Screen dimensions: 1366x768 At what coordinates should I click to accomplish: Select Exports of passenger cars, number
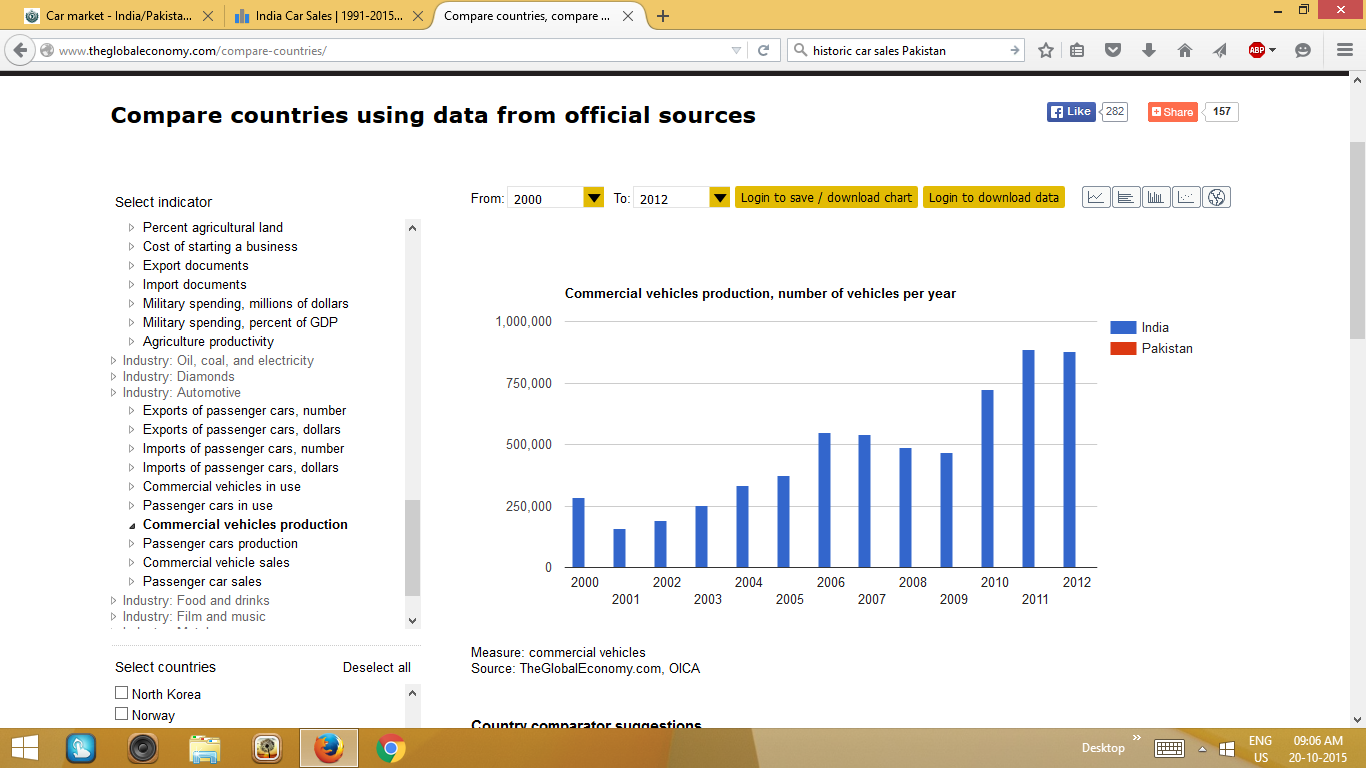pyautogui.click(x=244, y=410)
